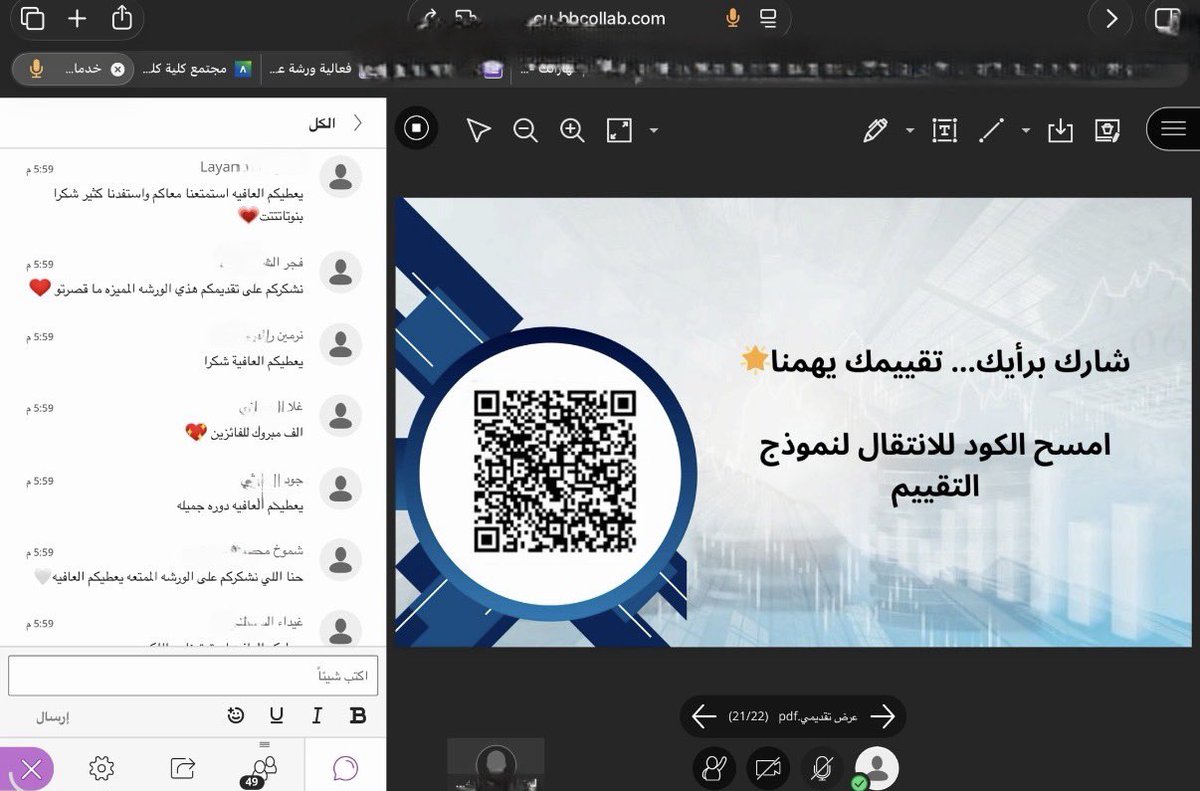Toggle bold formatting in chat
The height and width of the screenshot is (791, 1200).
[x=358, y=715]
